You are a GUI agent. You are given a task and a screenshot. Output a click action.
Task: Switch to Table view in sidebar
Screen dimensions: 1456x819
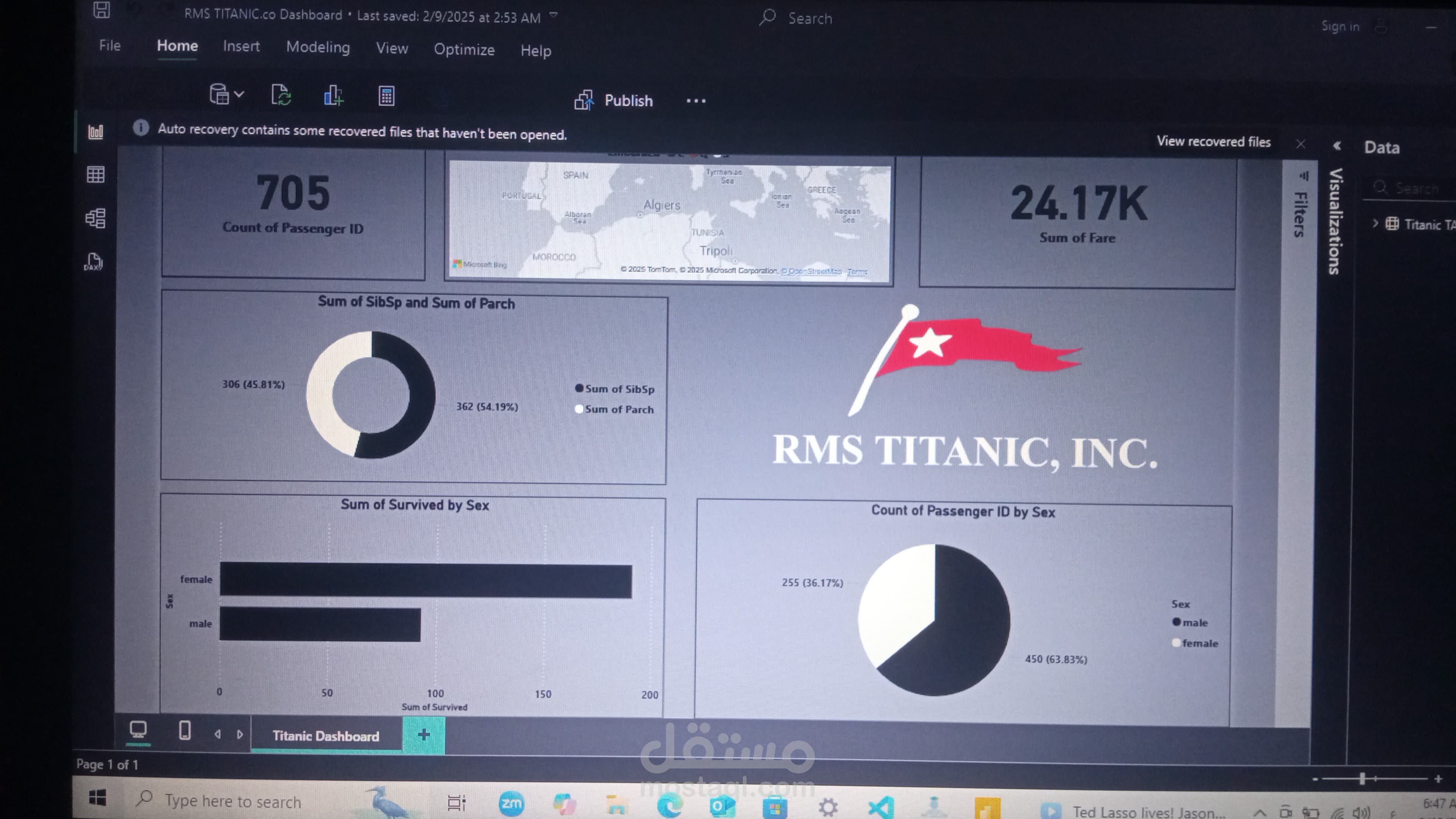point(96,175)
